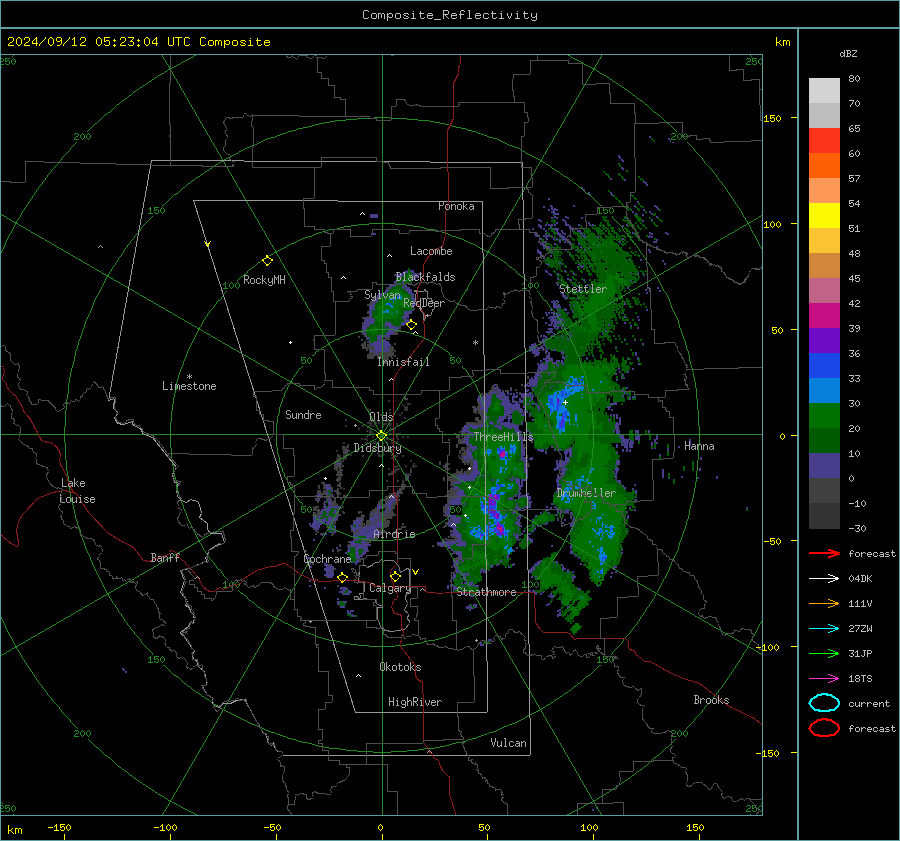Click the light gray 70-80 dBZ swatch
900x841 pixels.
(824, 91)
